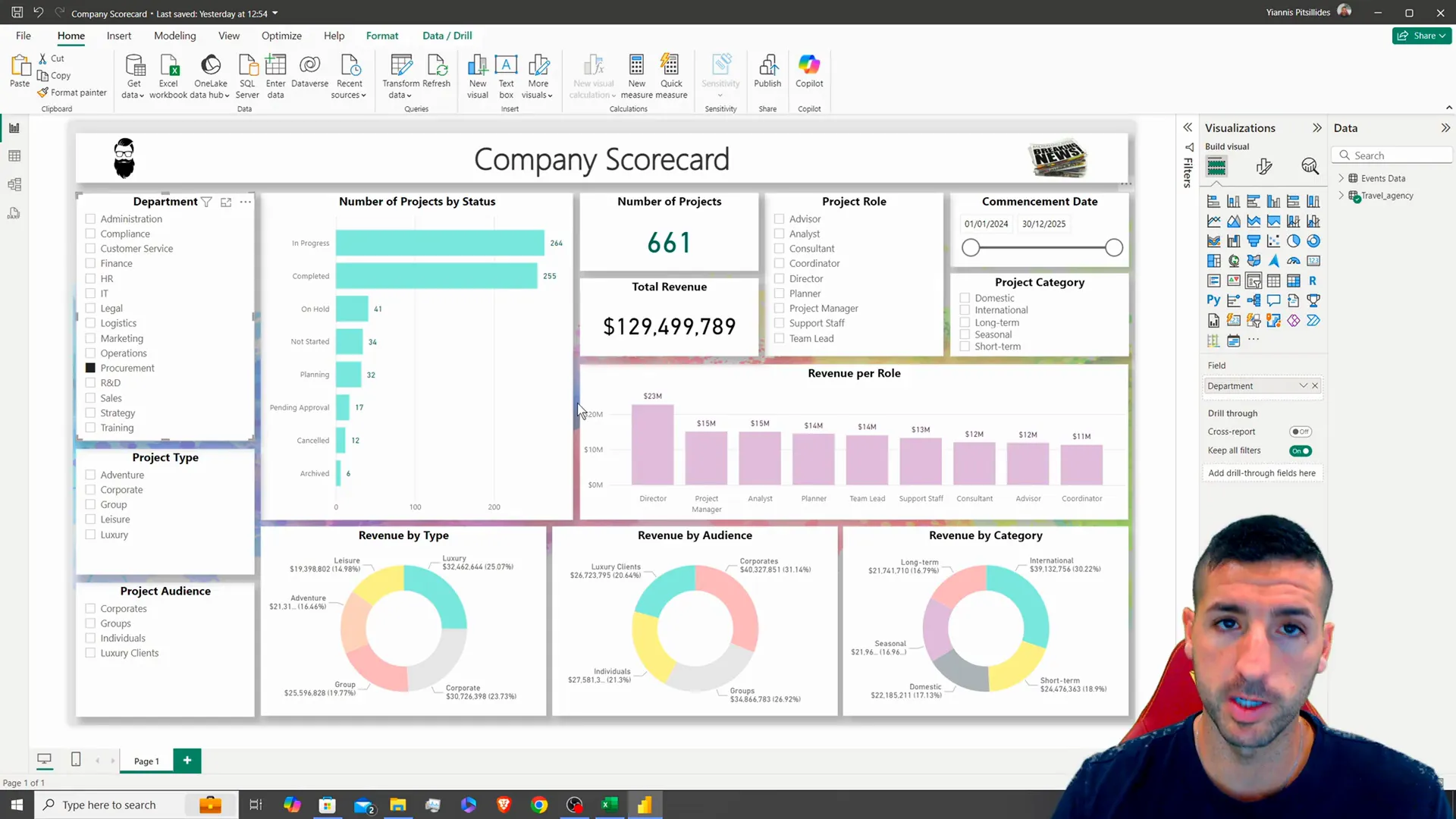
Task: Switch to the Data / Drill tab
Action: coord(447,36)
